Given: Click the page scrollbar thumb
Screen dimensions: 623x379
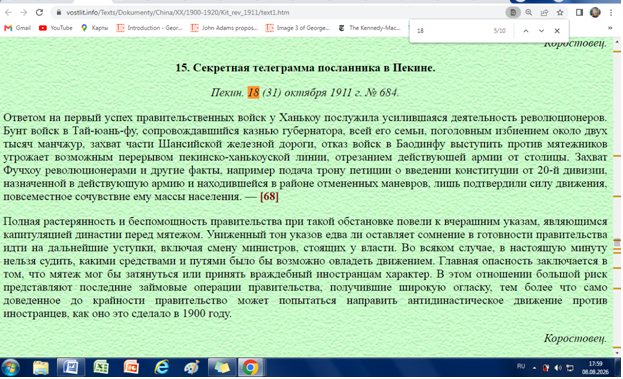Looking at the screenshot, I should click(617, 242).
